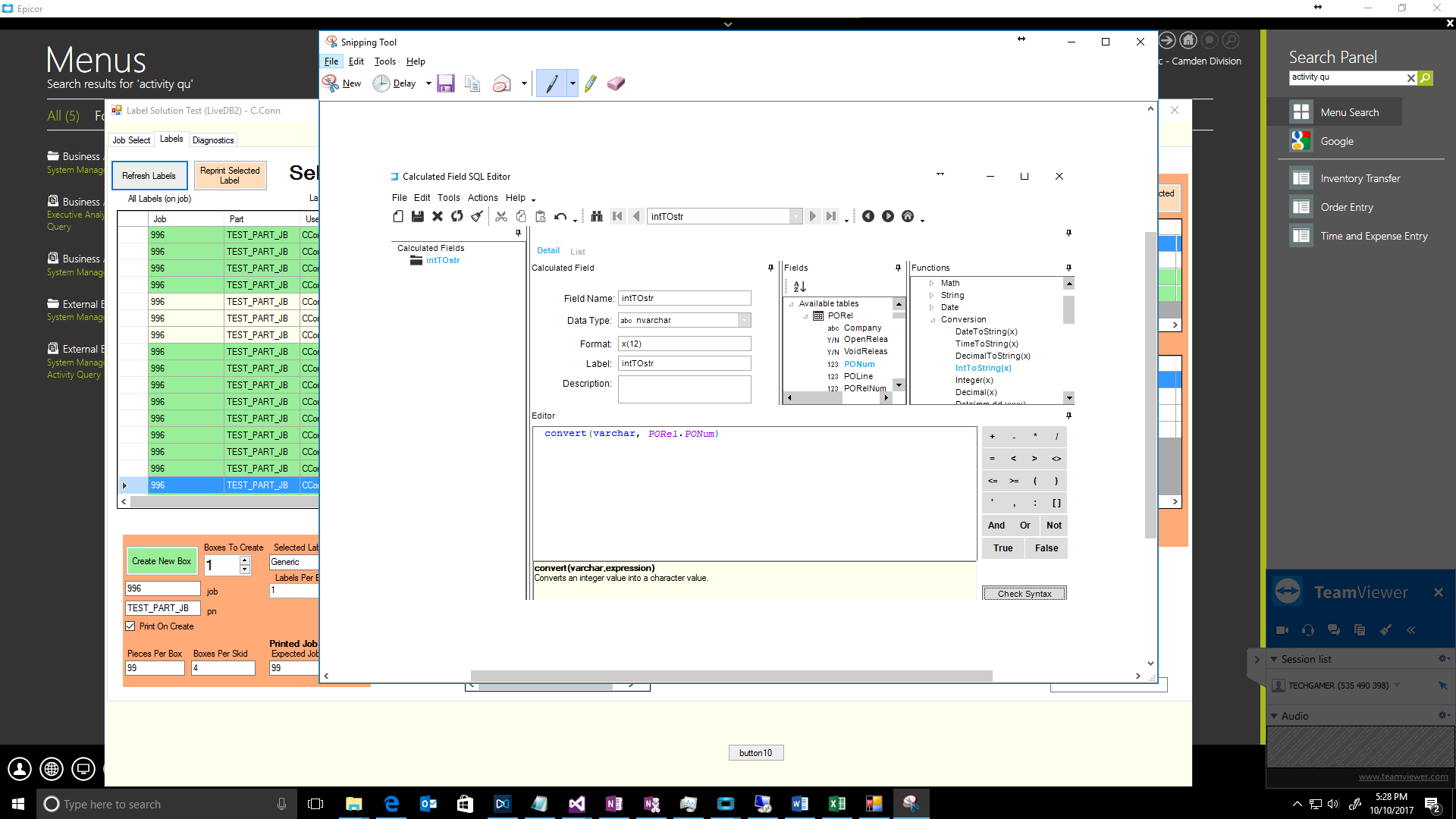Select the yellow Highlighter tool

pyautogui.click(x=591, y=83)
